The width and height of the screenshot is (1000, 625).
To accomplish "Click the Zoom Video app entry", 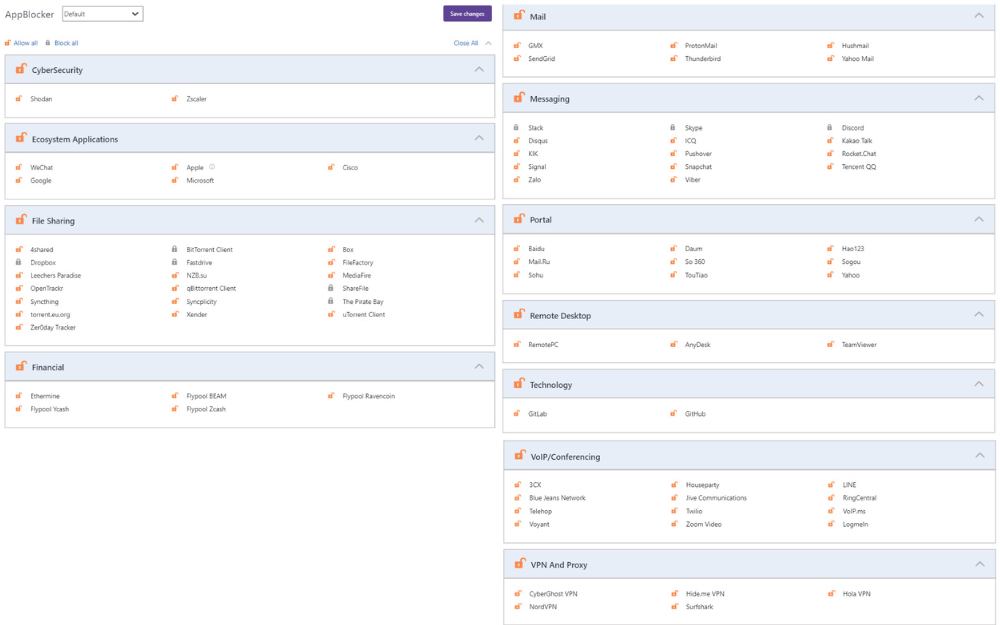I will (703, 524).
